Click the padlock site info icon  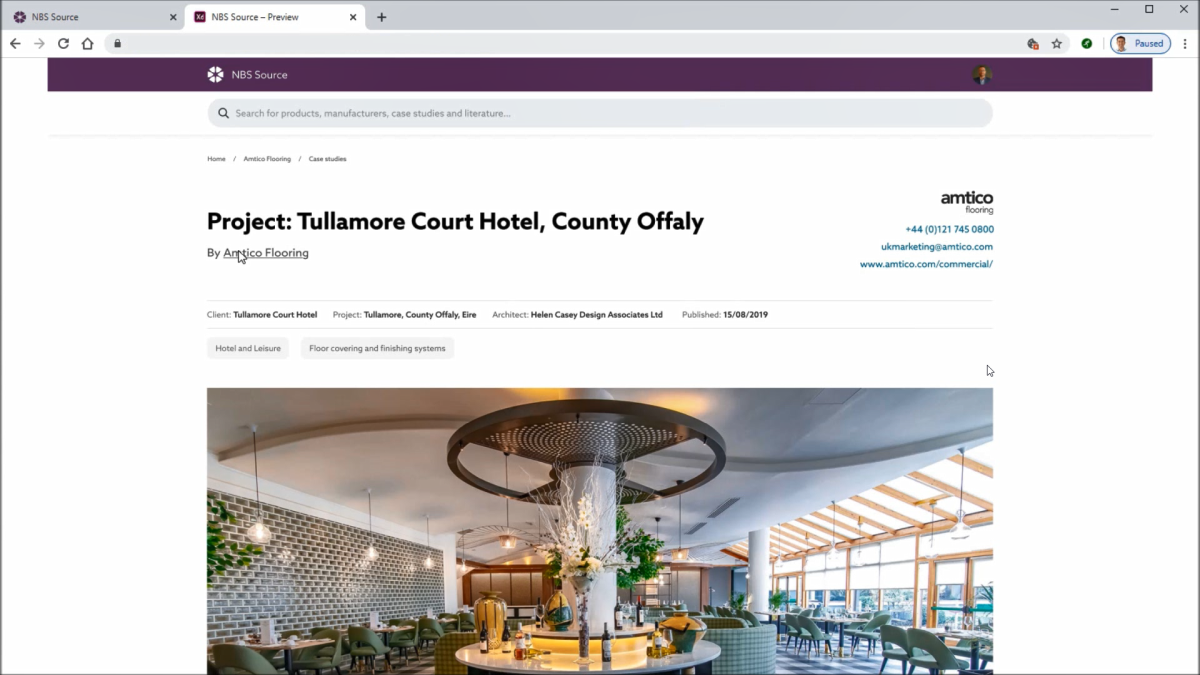click(117, 44)
